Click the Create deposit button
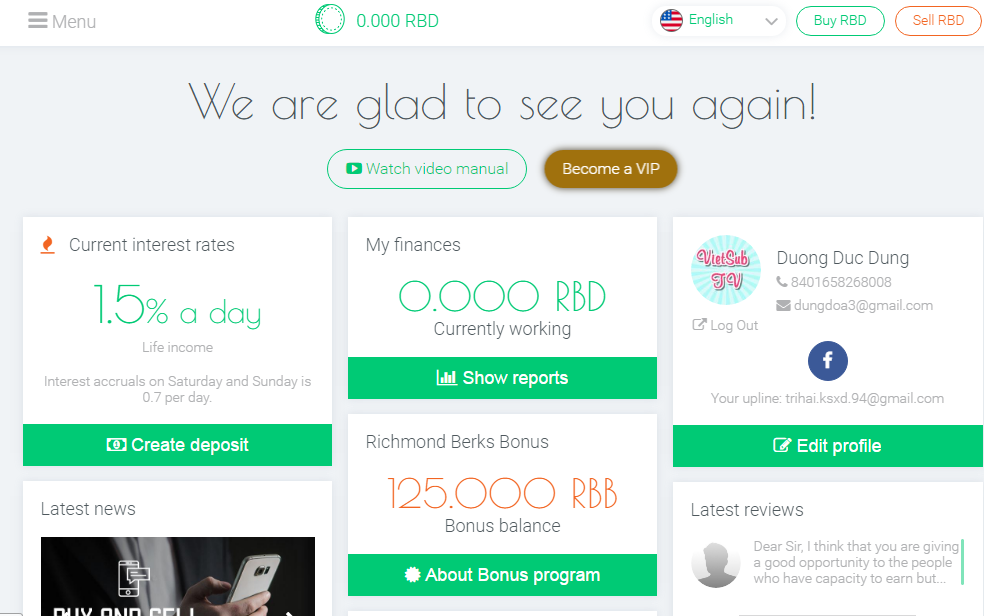Image resolution: width=984 pixels, height=616 pixels. 177,445
